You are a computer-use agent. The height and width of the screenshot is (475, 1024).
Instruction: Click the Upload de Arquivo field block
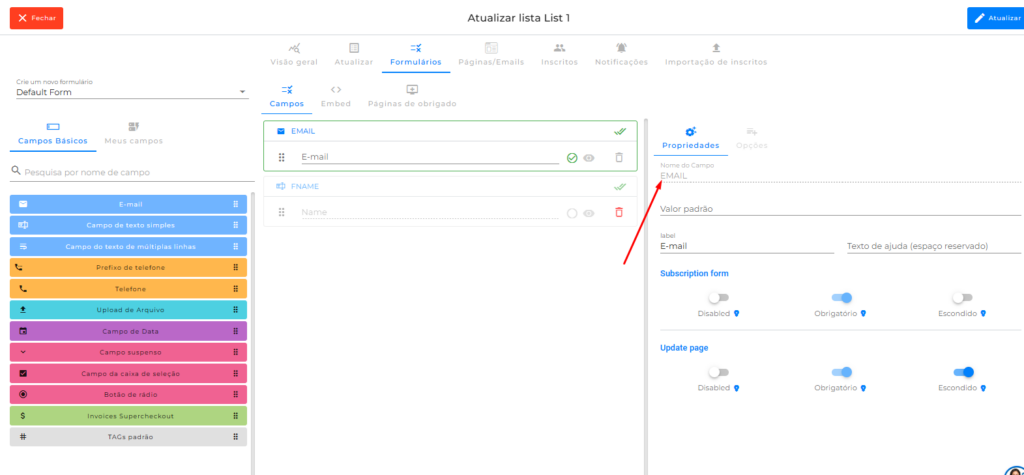(x=130, y=309)
